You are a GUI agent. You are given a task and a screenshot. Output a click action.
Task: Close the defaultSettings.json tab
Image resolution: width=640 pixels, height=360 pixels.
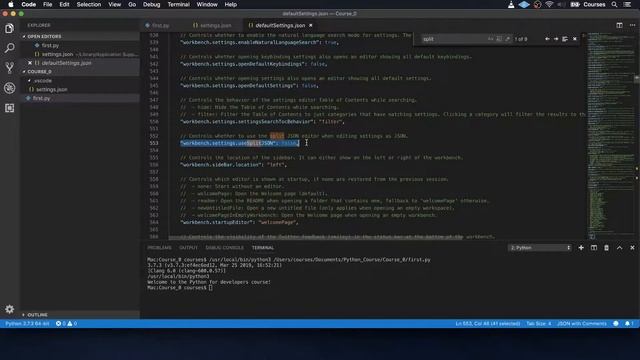(x=311, y=25)
